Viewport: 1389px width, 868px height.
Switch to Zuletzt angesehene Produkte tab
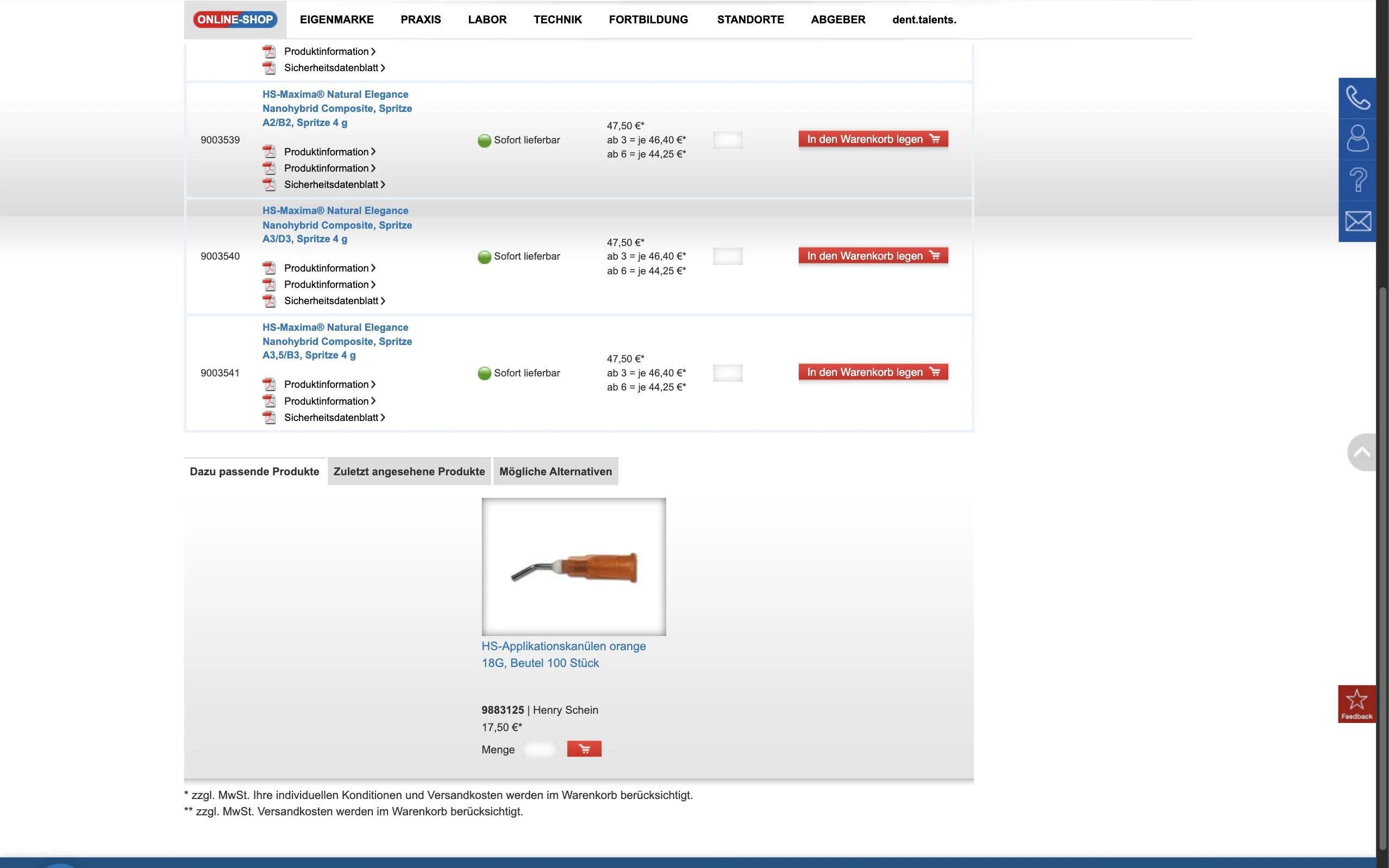tap(409, 471)
